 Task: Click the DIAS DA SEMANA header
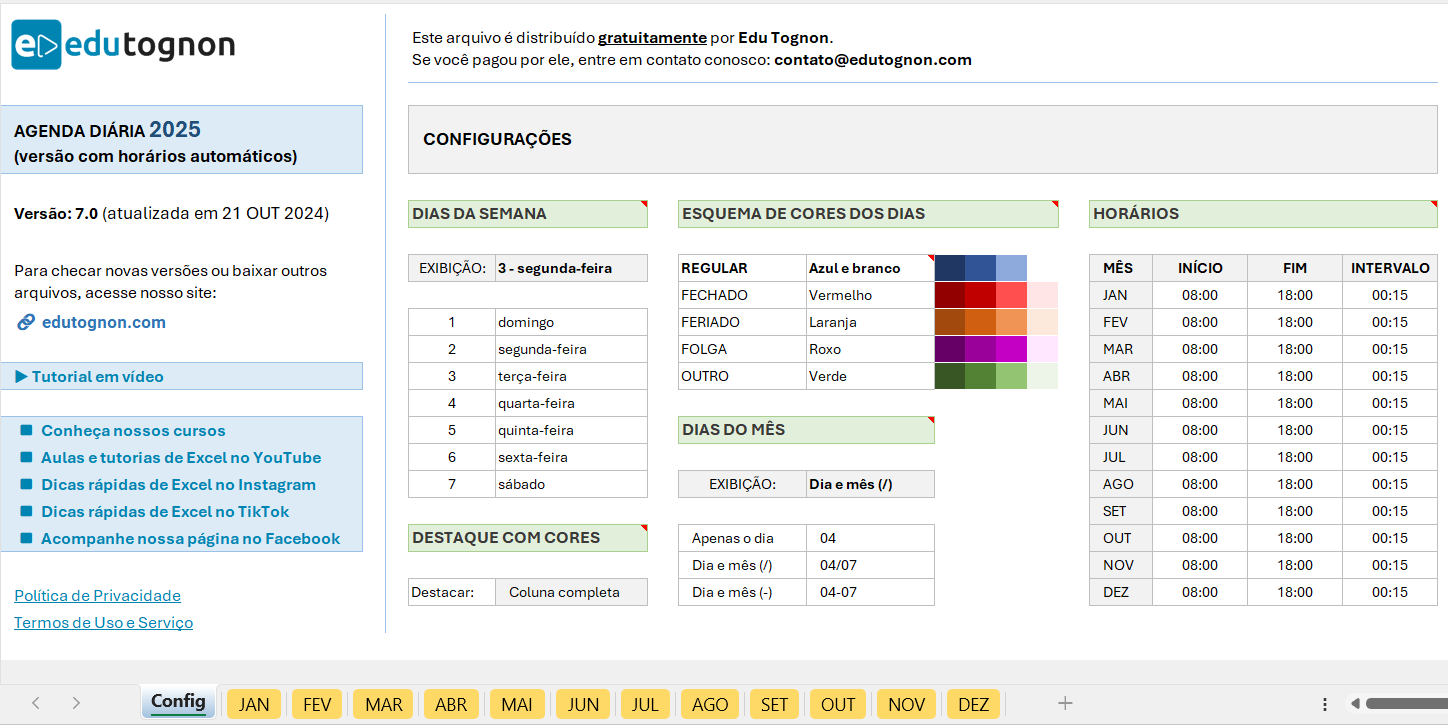click(528, 214)
